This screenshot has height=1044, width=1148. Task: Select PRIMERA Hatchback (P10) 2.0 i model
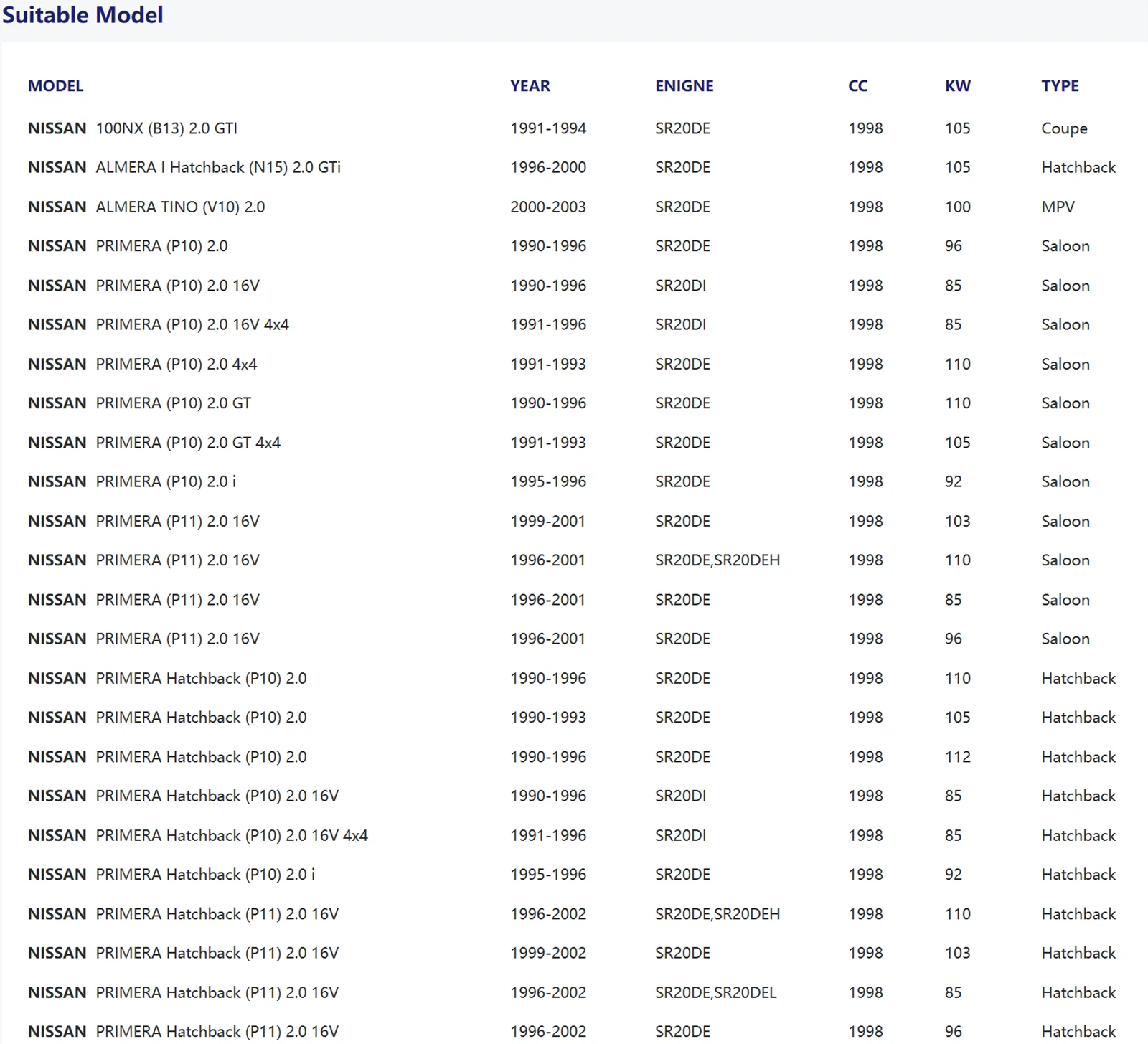(205, 875)
